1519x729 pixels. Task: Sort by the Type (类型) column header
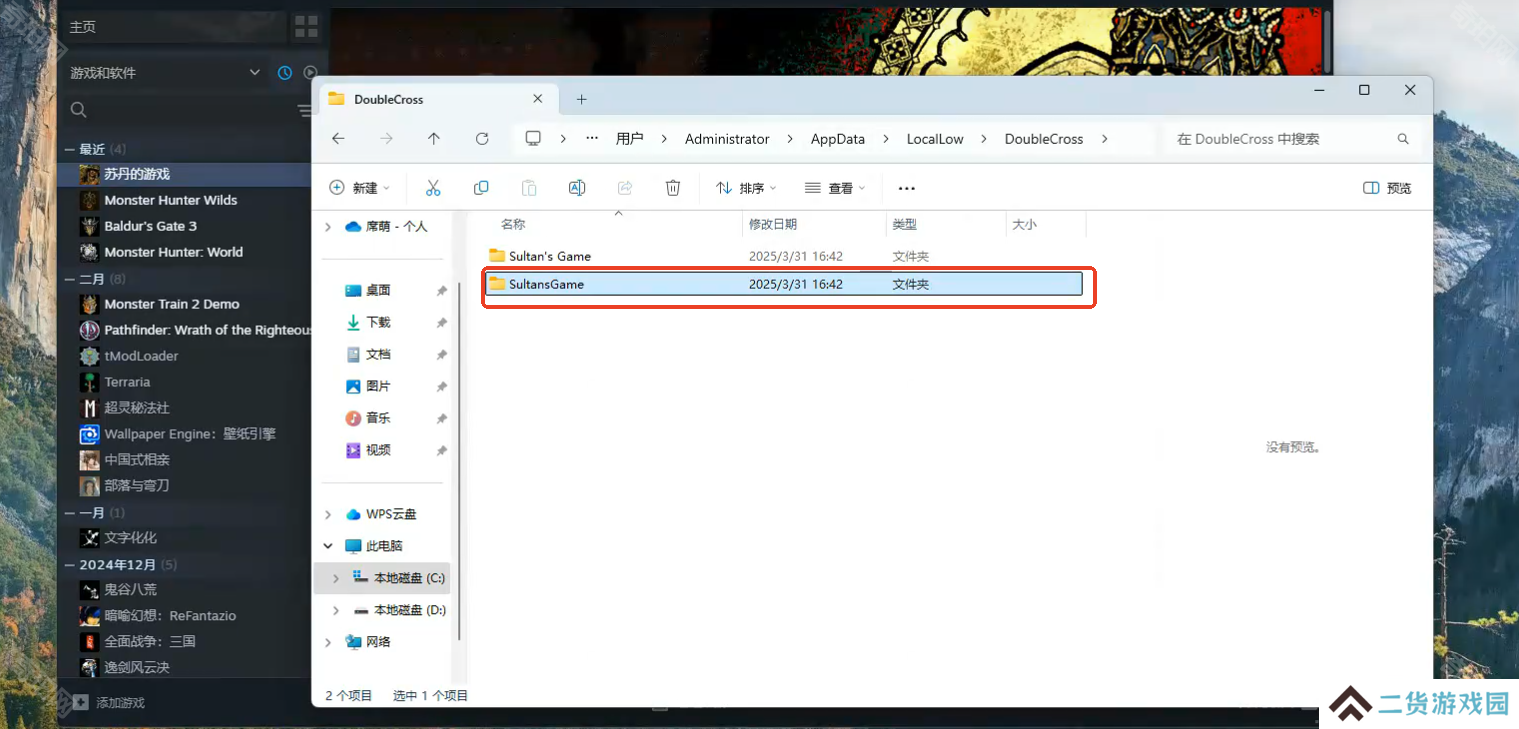click(x=905, y=225)
